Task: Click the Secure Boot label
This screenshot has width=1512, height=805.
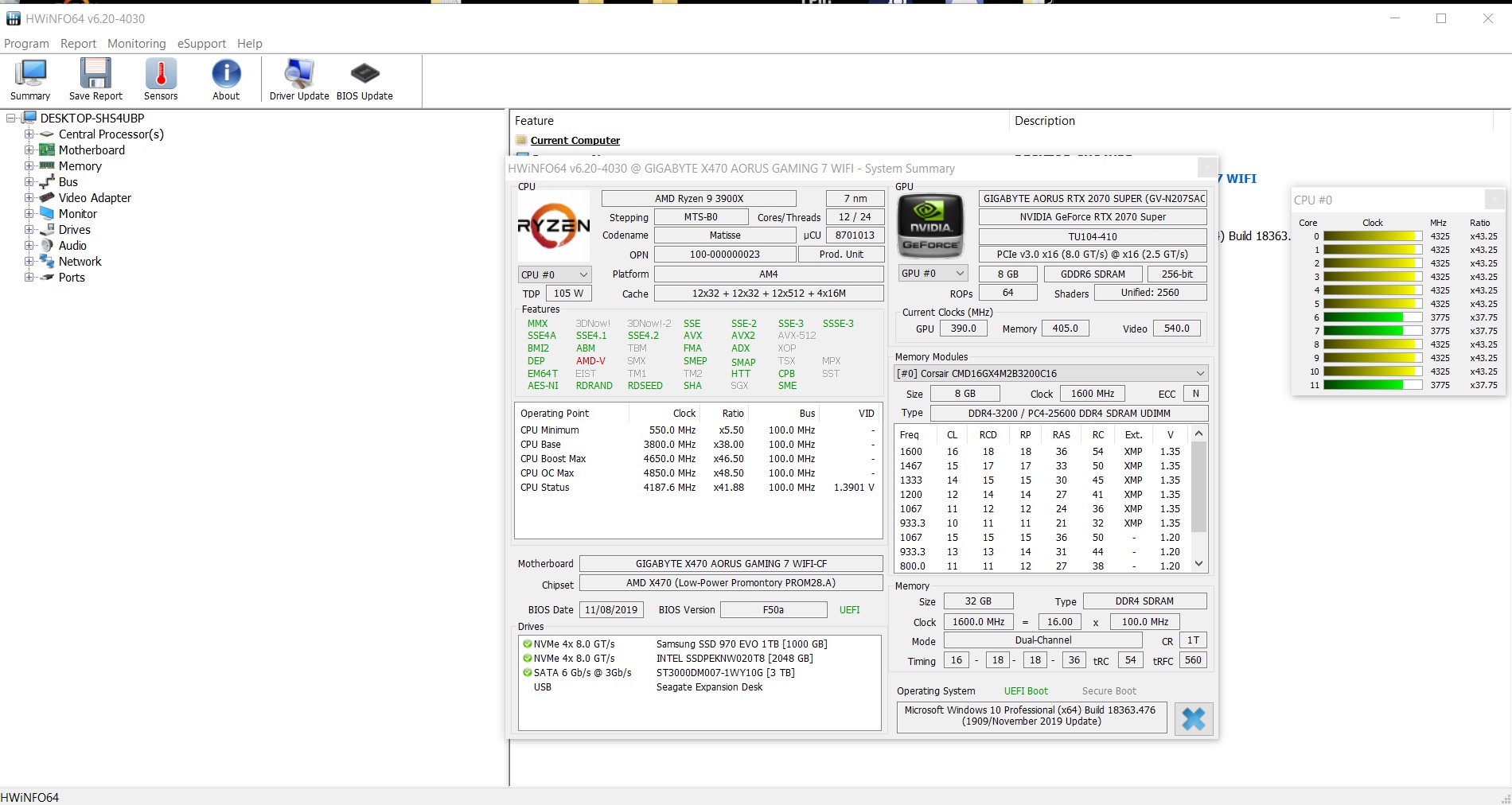Action: [x=1109, y=691]
